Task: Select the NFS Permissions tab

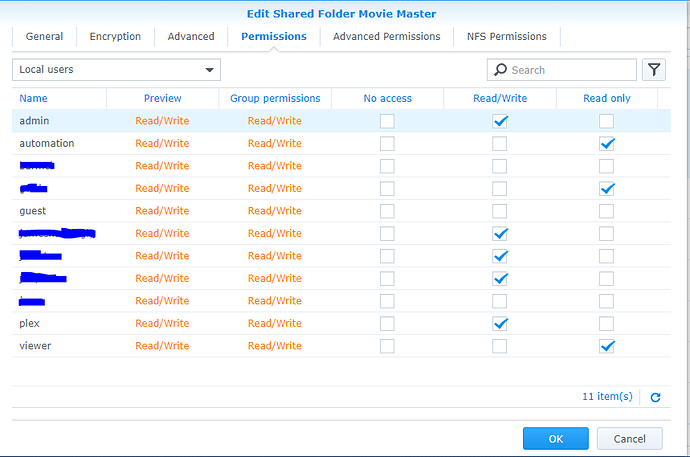Action: pyautogui.click(x=506, y=37)
